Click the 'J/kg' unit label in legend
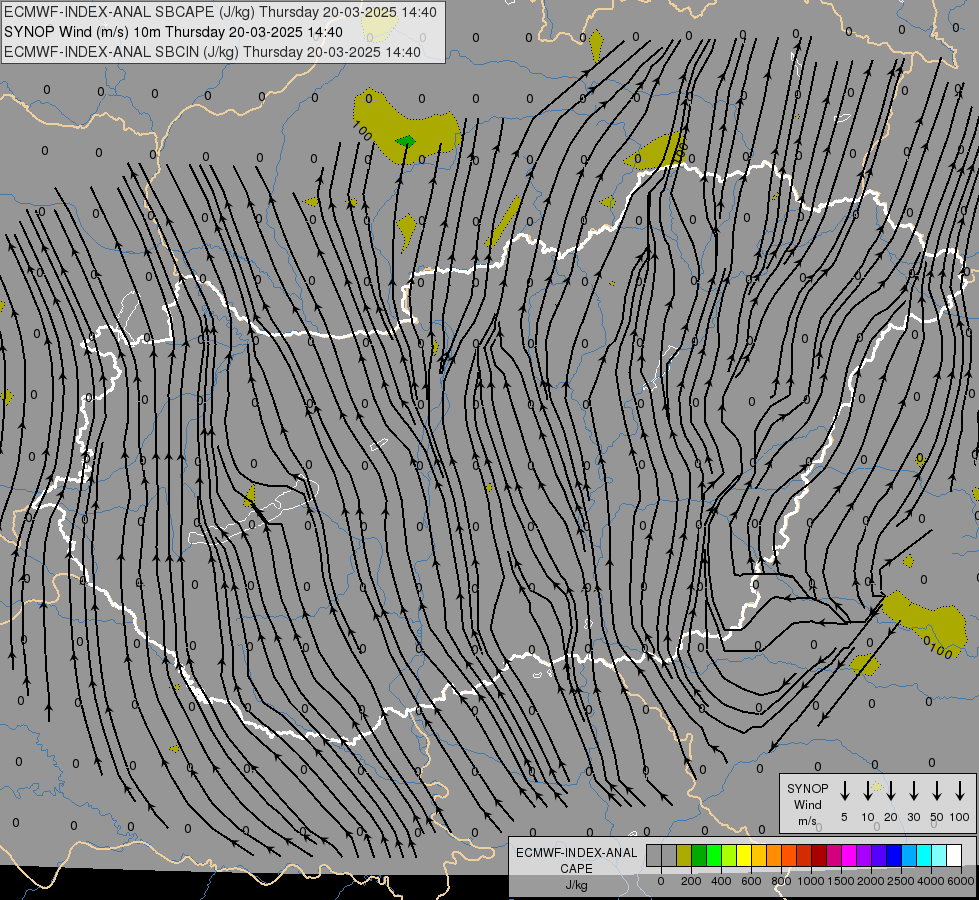 (576, 885)
